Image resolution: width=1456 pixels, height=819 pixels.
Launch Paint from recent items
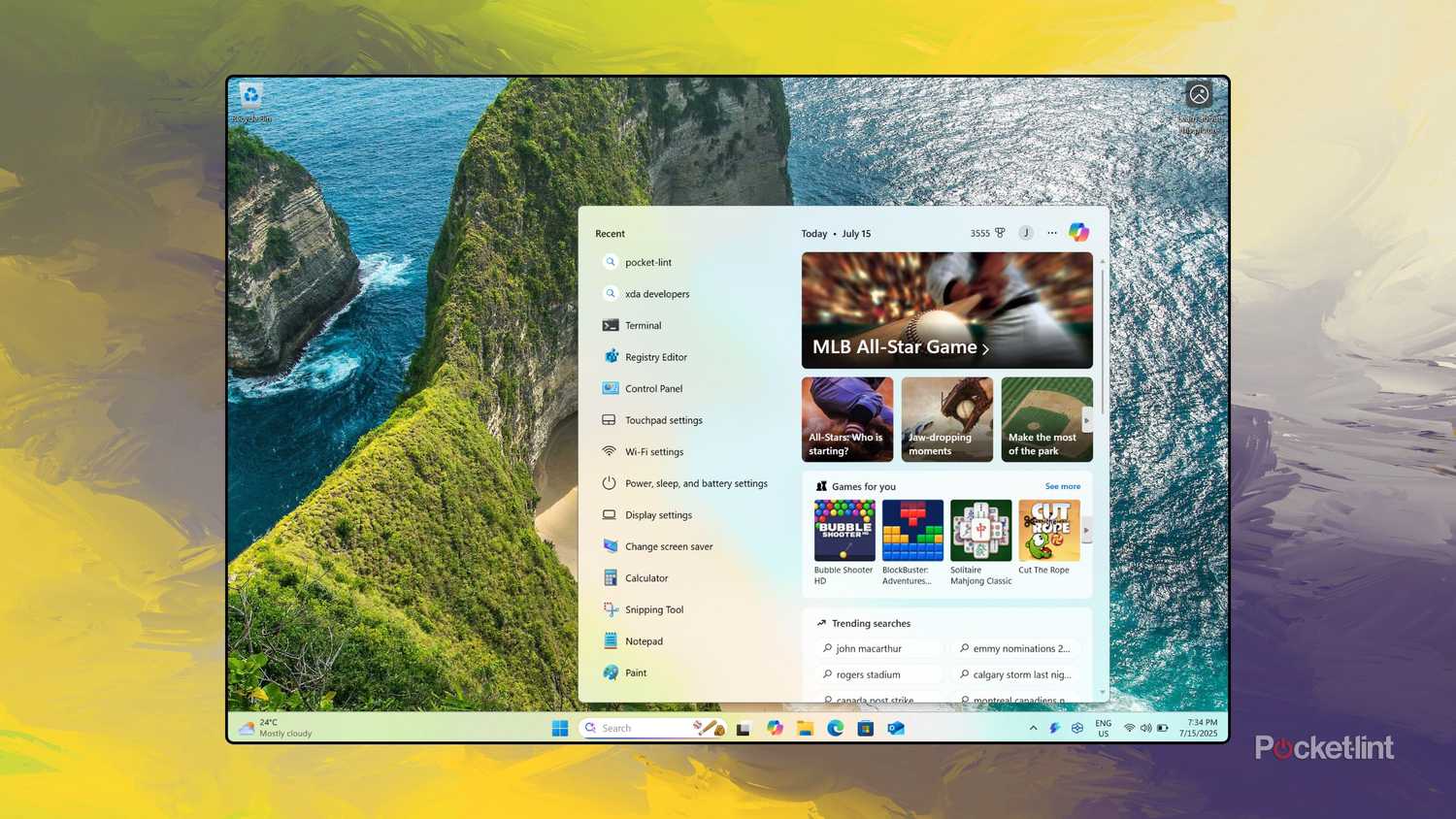click(636, 672)
